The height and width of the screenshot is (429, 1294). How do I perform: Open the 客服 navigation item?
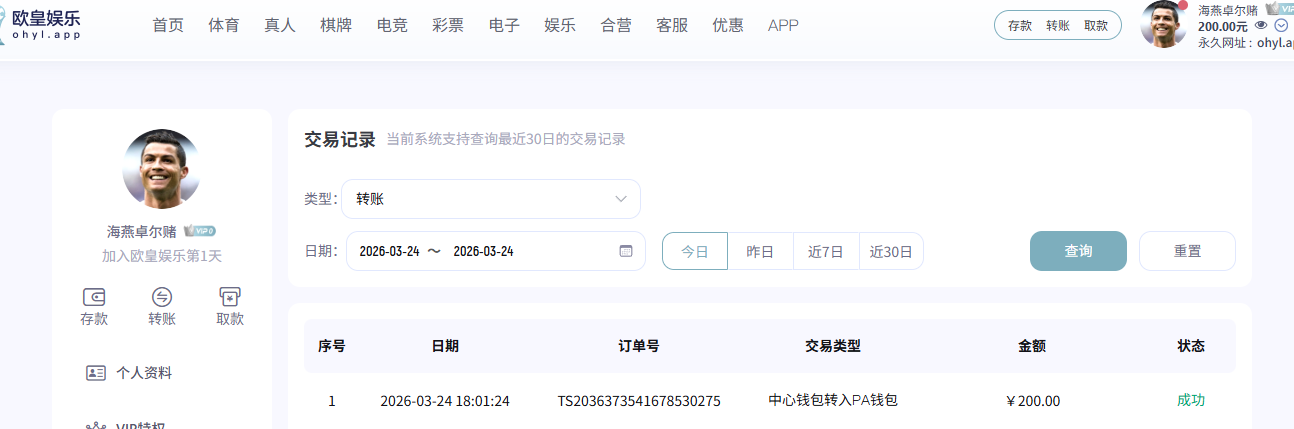pos(672,26)
